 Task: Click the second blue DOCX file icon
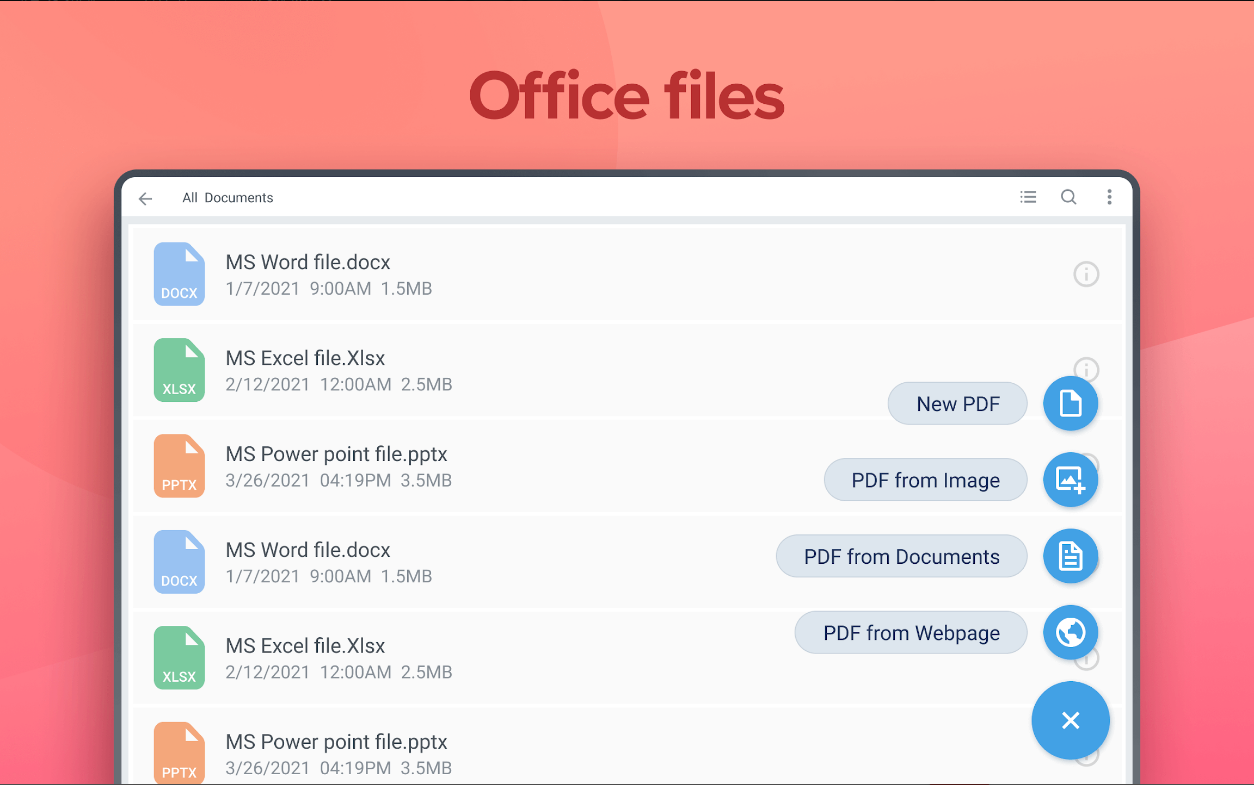pyautogui.click(x=179, y=562)
